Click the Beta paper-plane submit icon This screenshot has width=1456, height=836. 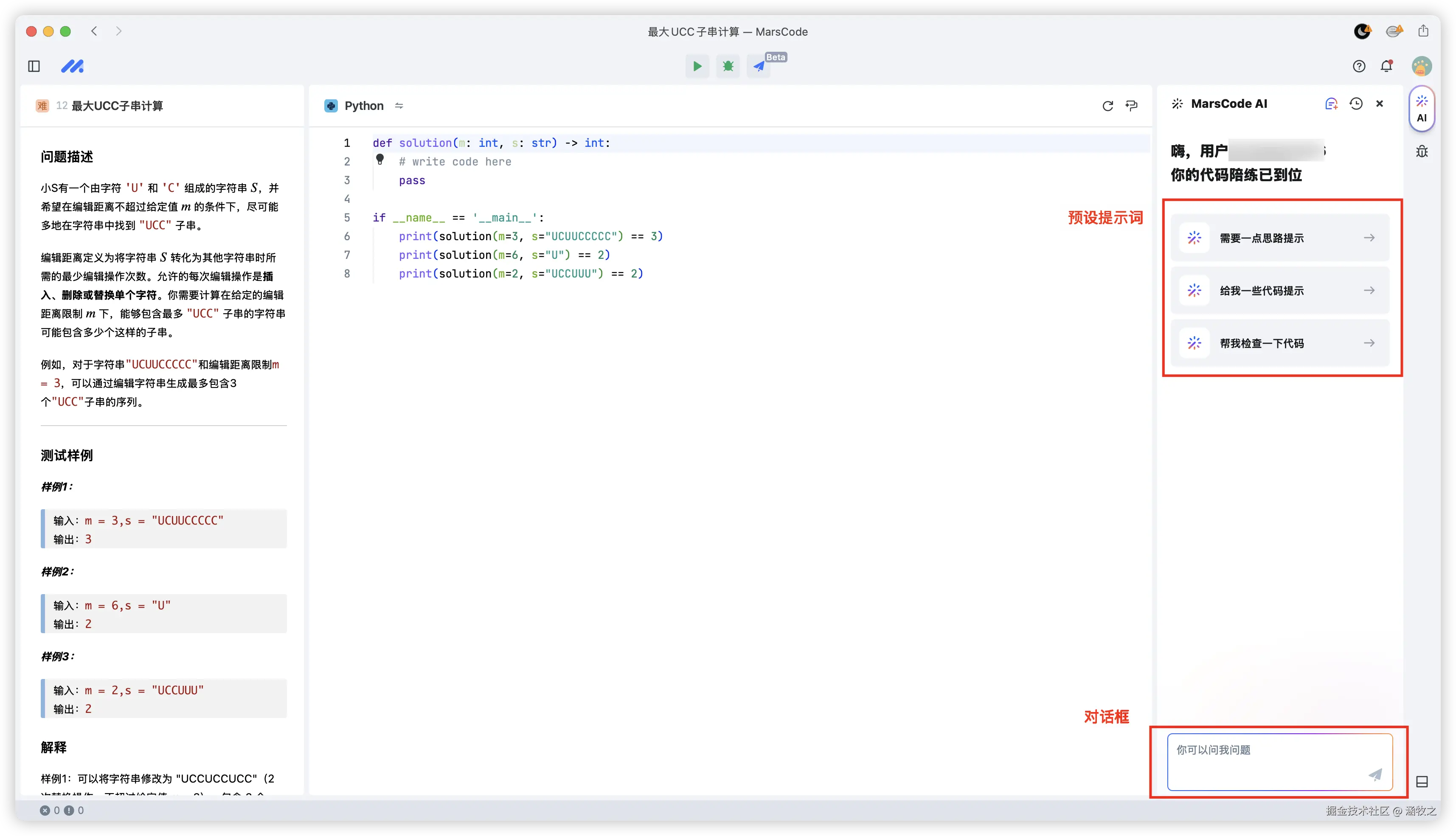click(759, 66)
